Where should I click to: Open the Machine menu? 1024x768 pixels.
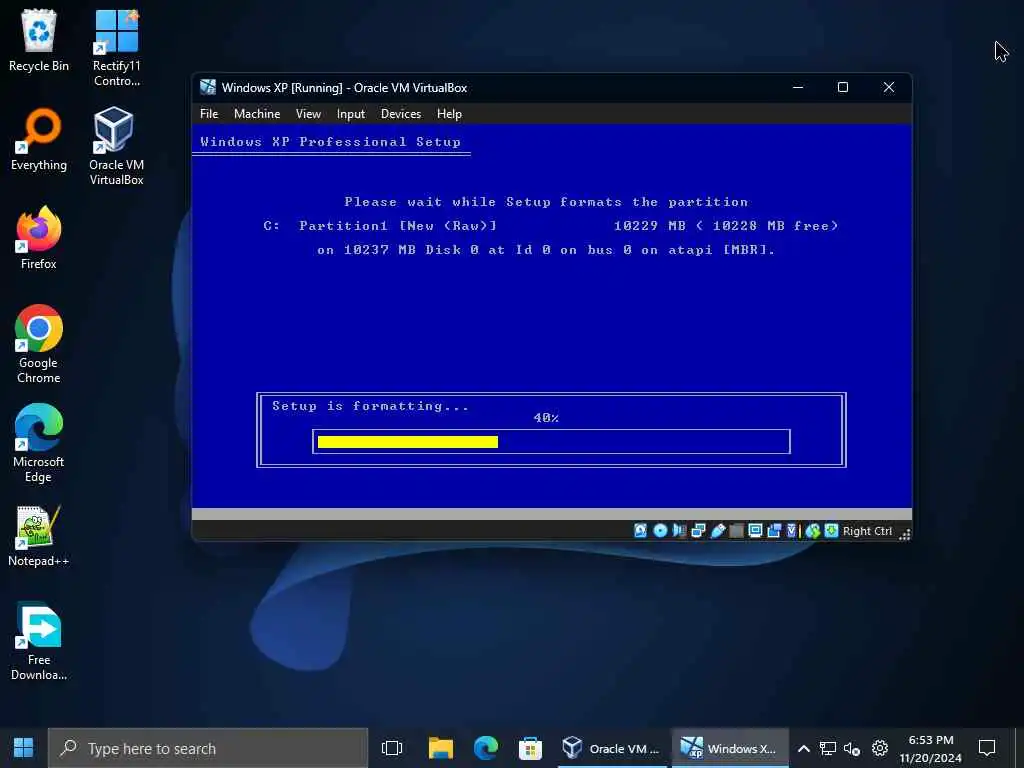coord(257,114)
